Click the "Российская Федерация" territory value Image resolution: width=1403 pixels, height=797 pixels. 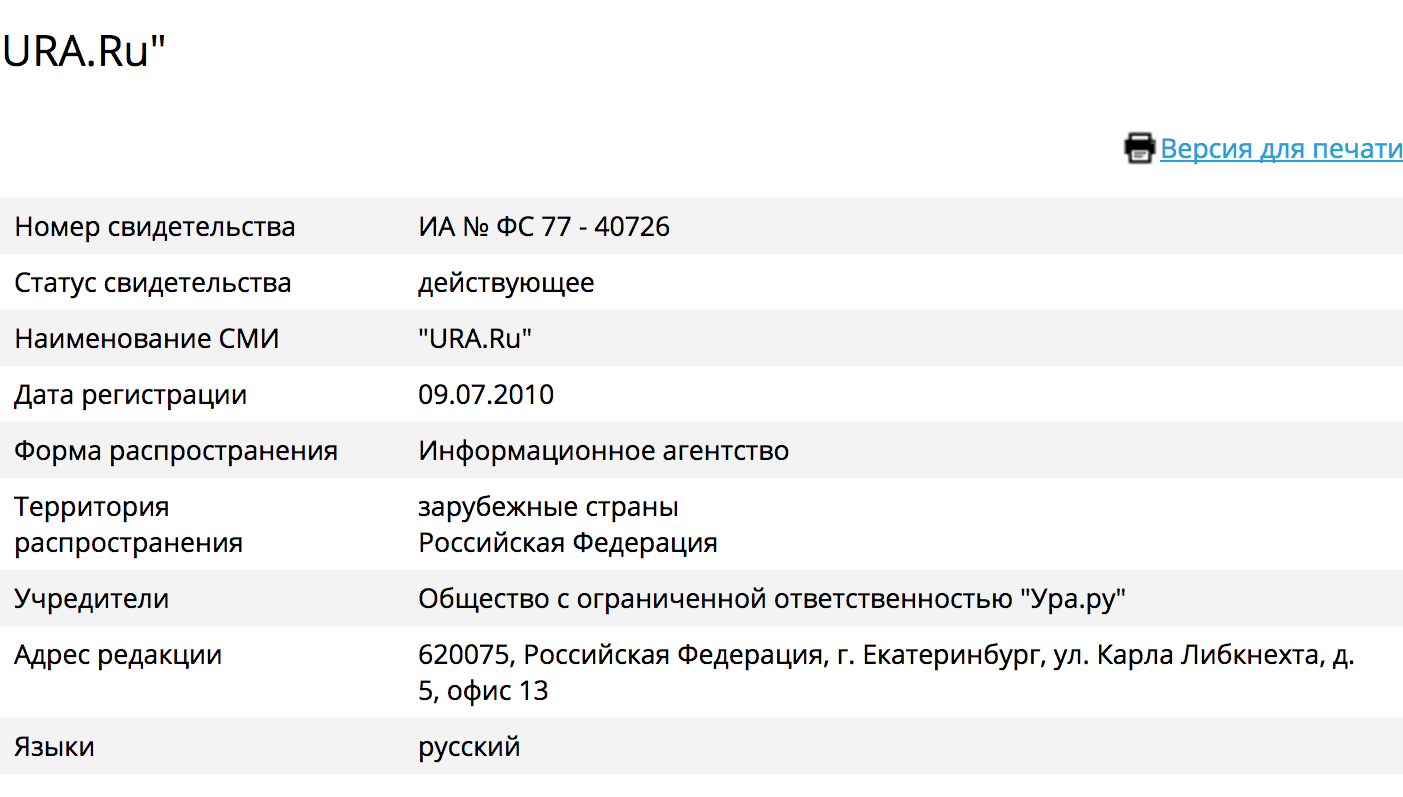click(x=568, y=543)
